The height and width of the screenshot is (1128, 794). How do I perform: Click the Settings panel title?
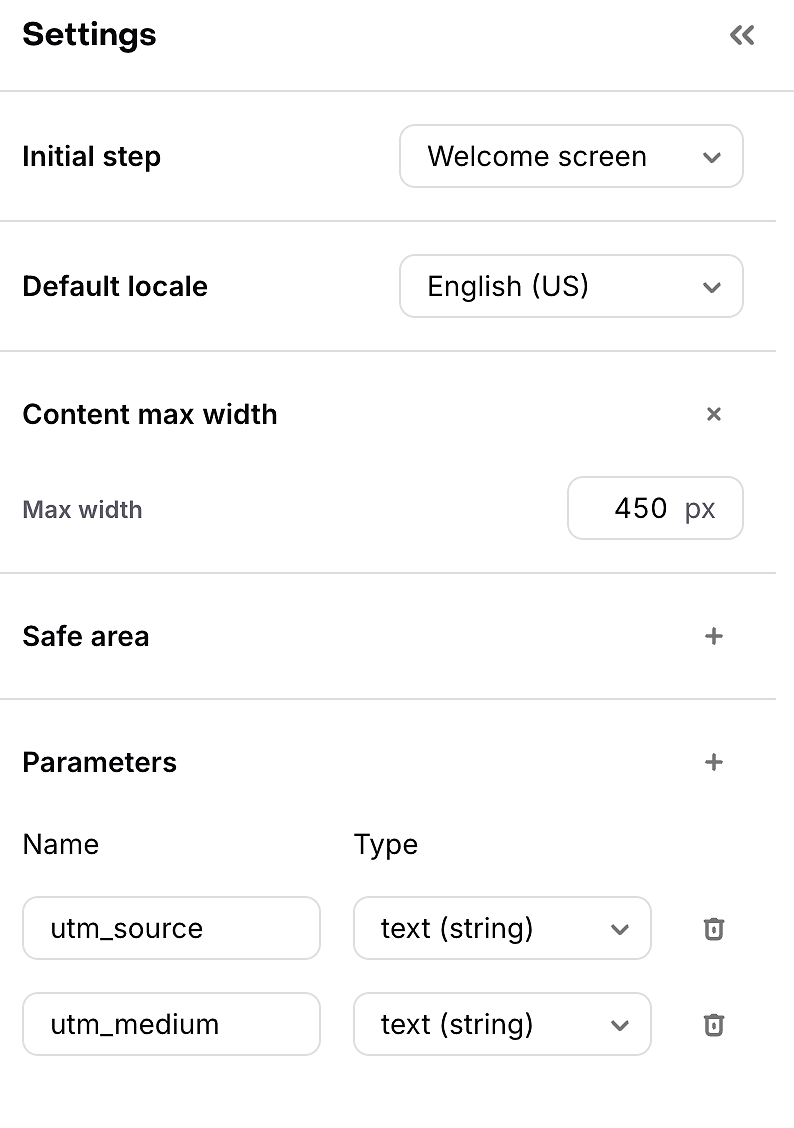pos(89,35)
